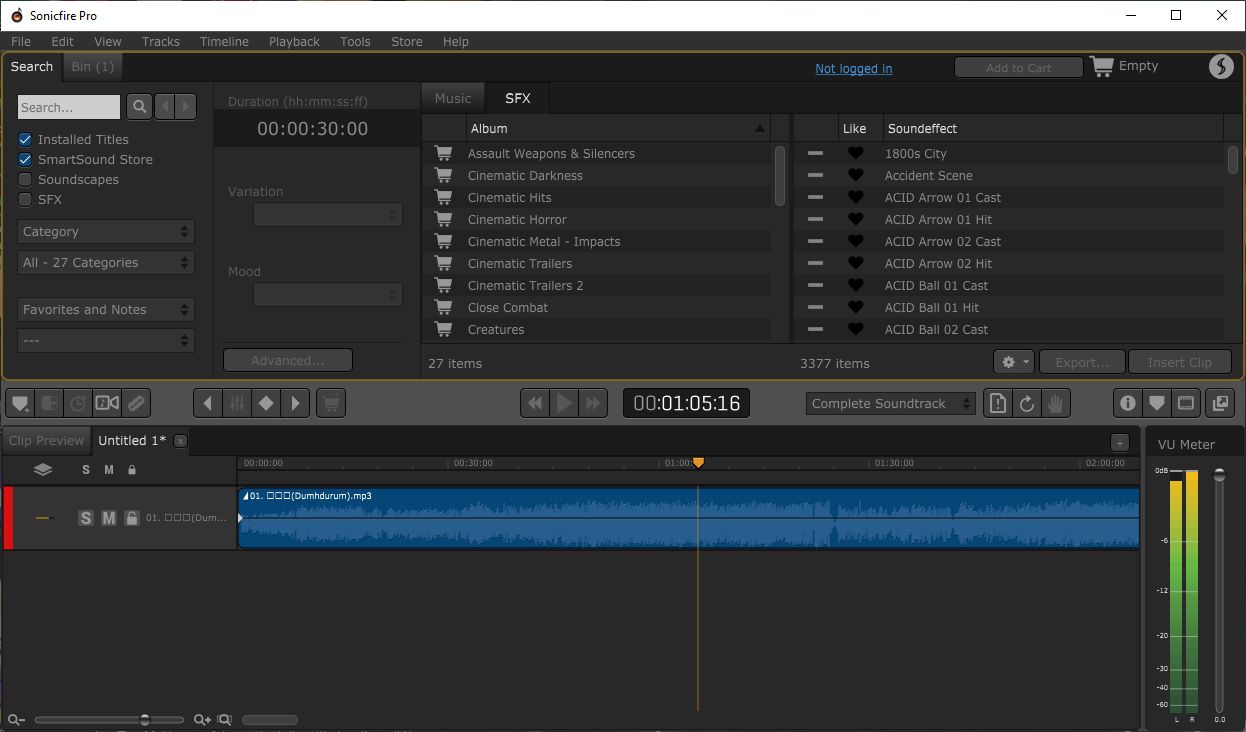Image resolution: width=1246 pixels, height=732 pixels.
Task: Click the Not logged in link
Action: pos(854,68)
